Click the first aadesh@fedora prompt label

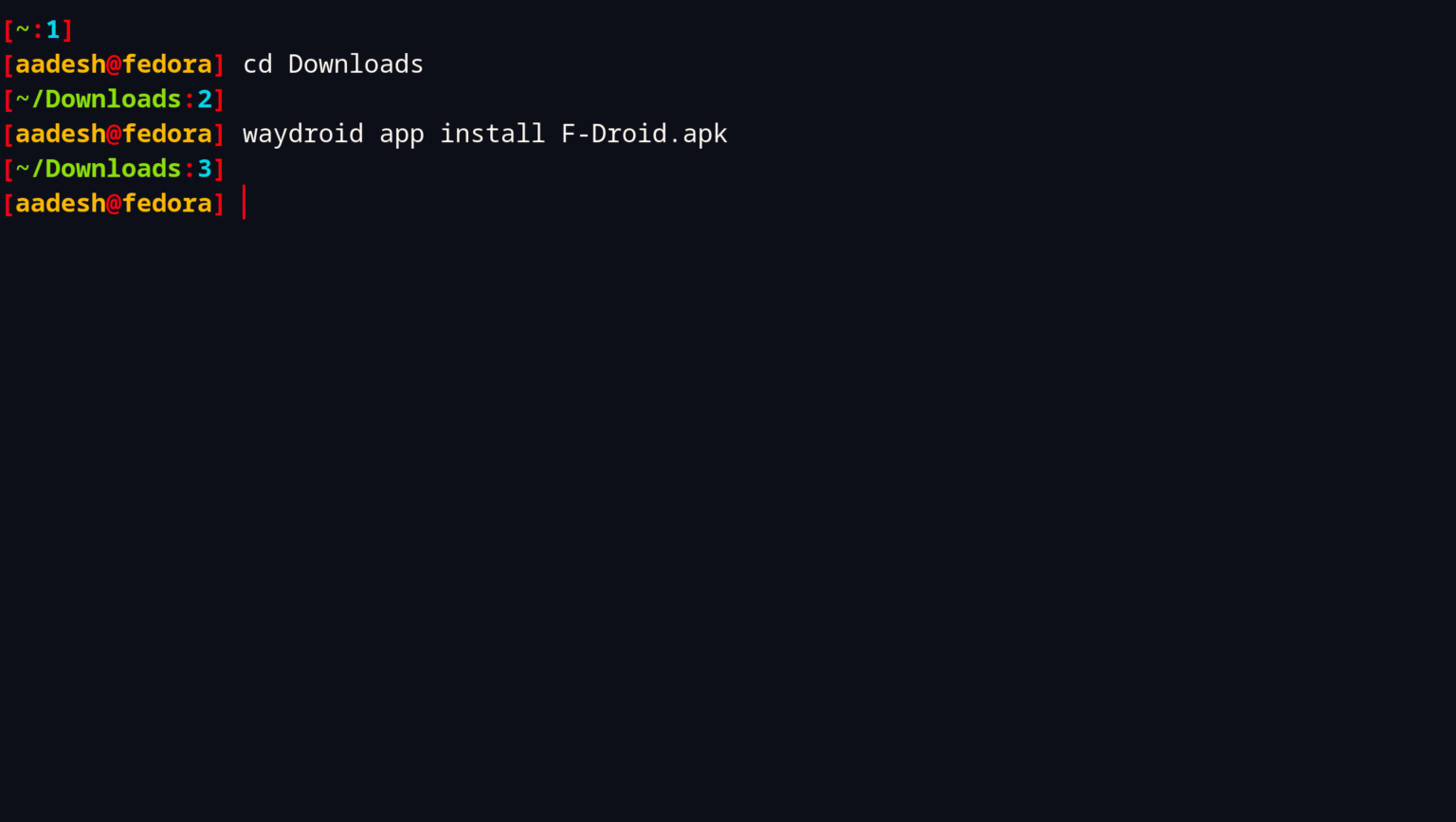[x=113, y=64]
